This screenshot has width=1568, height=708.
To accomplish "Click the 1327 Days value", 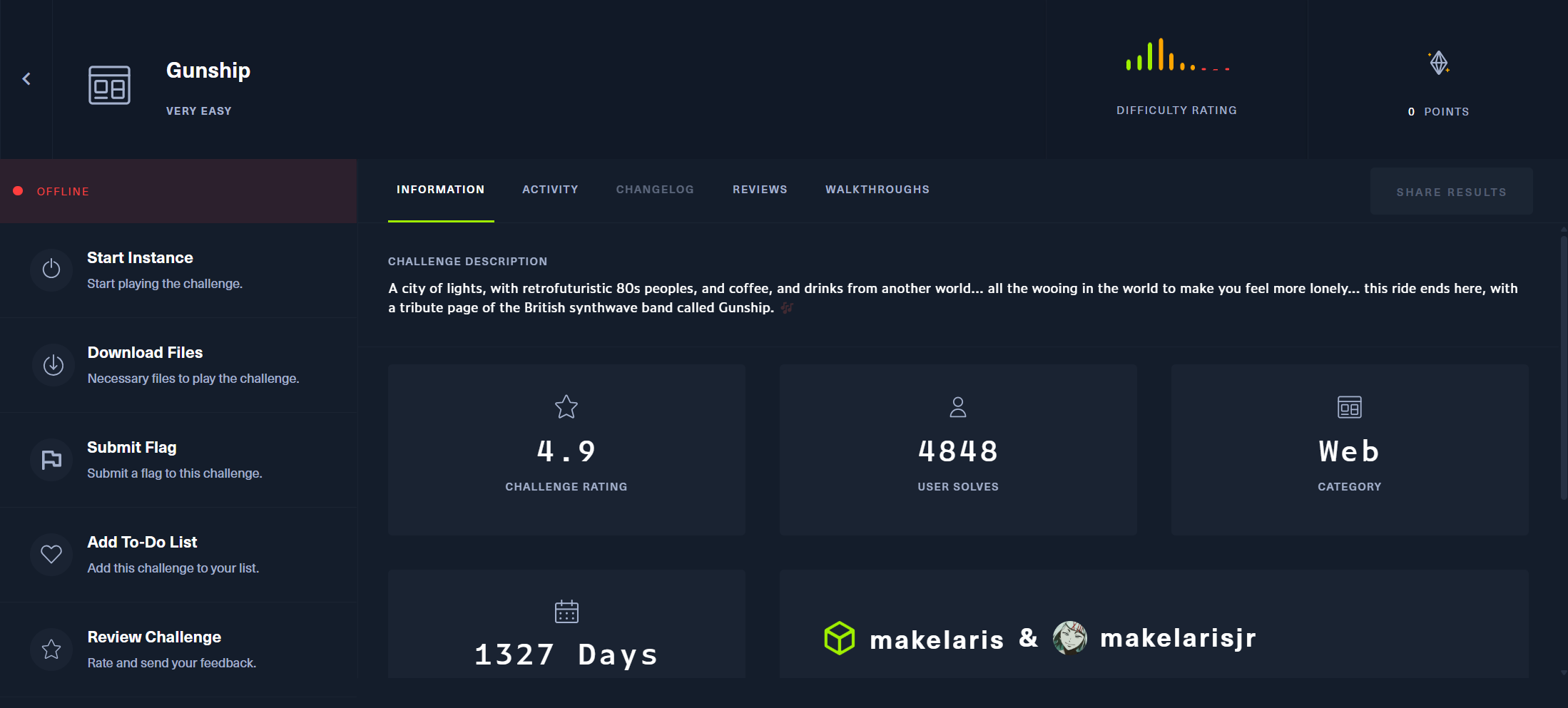I will coord(566,655).
